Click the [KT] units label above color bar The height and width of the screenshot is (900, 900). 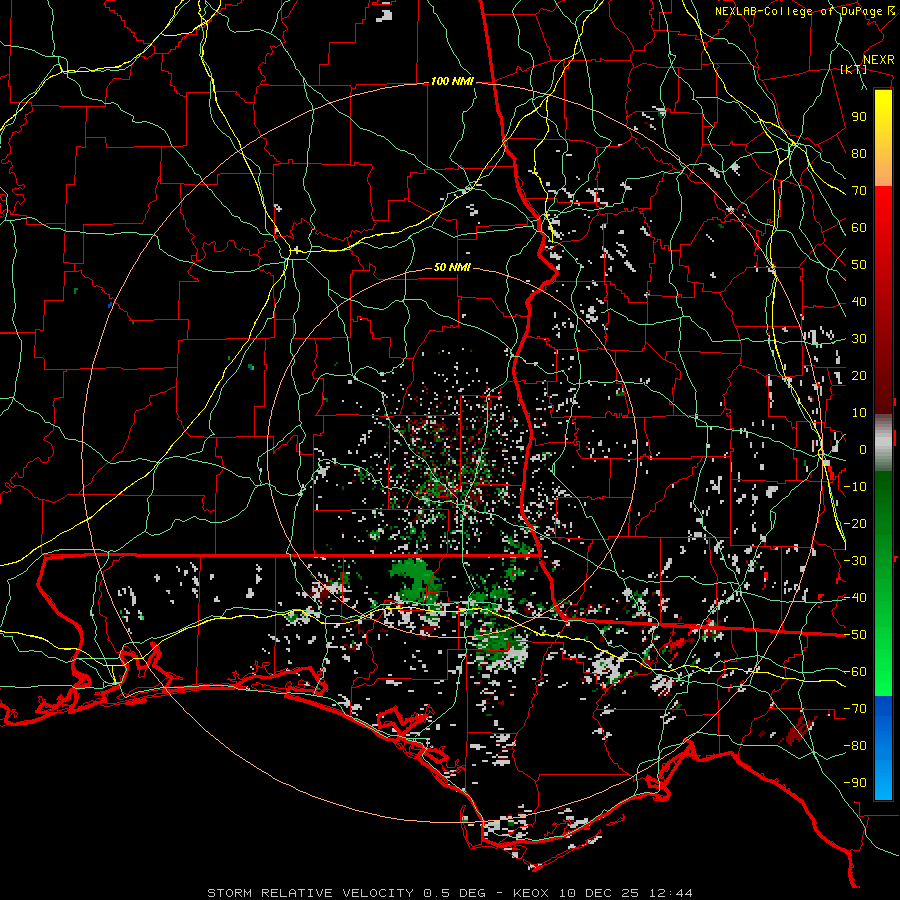coord(854,69)
